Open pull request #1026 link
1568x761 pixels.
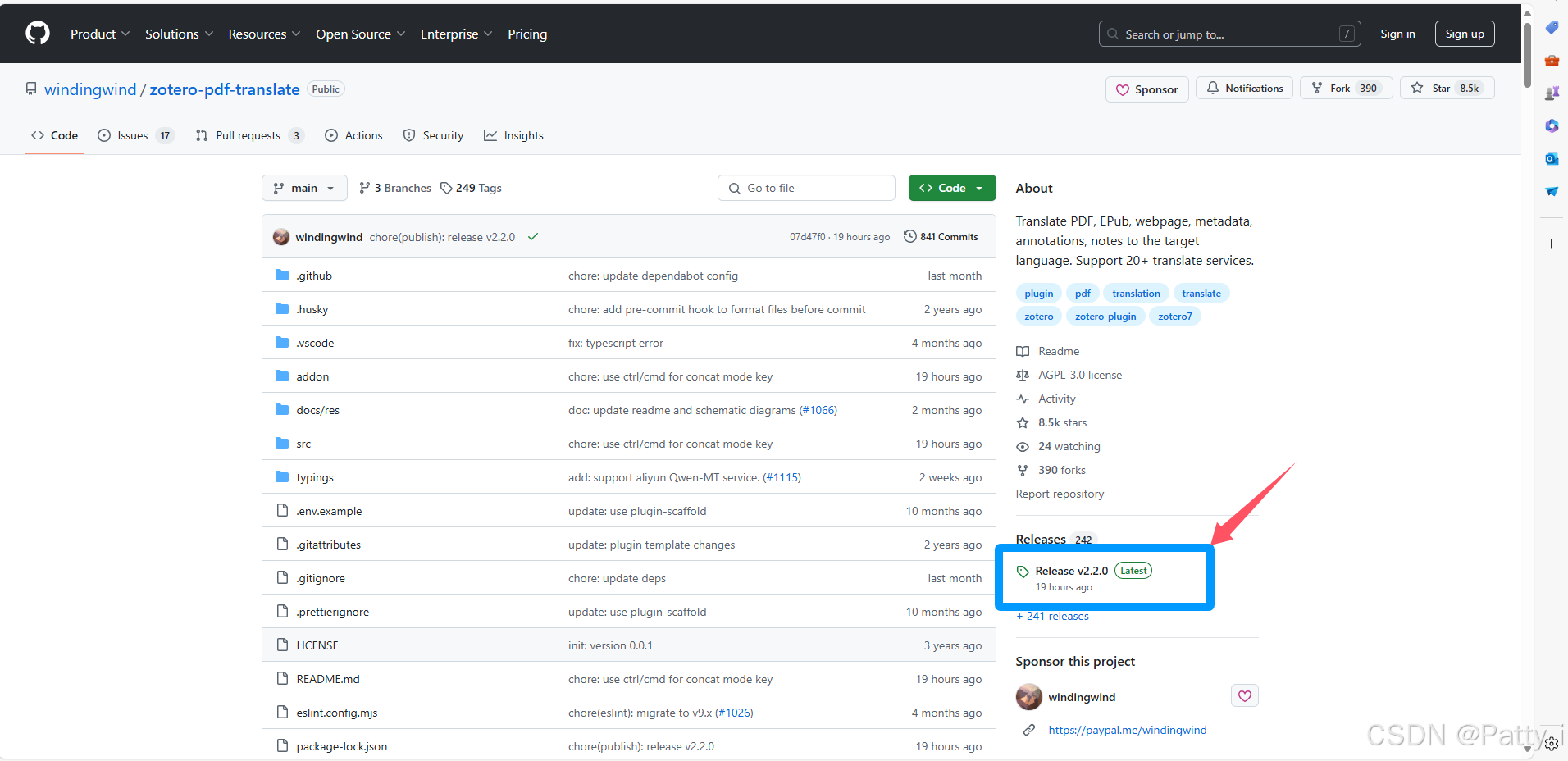click(x=734, y=713)
